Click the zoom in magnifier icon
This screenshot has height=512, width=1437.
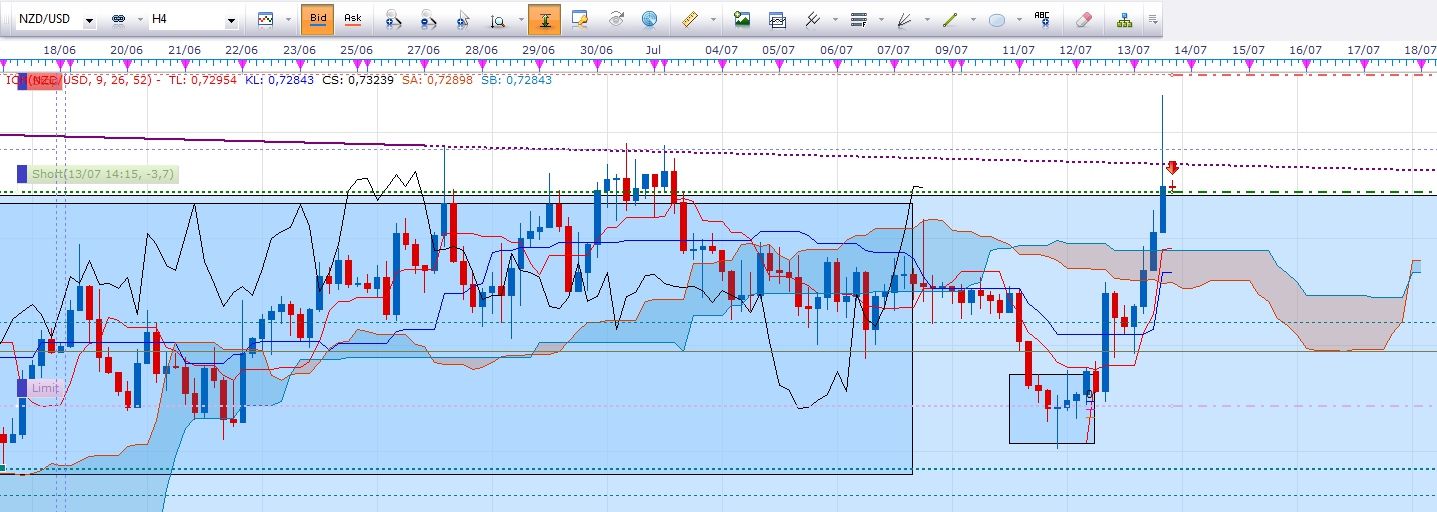(393, 19)
